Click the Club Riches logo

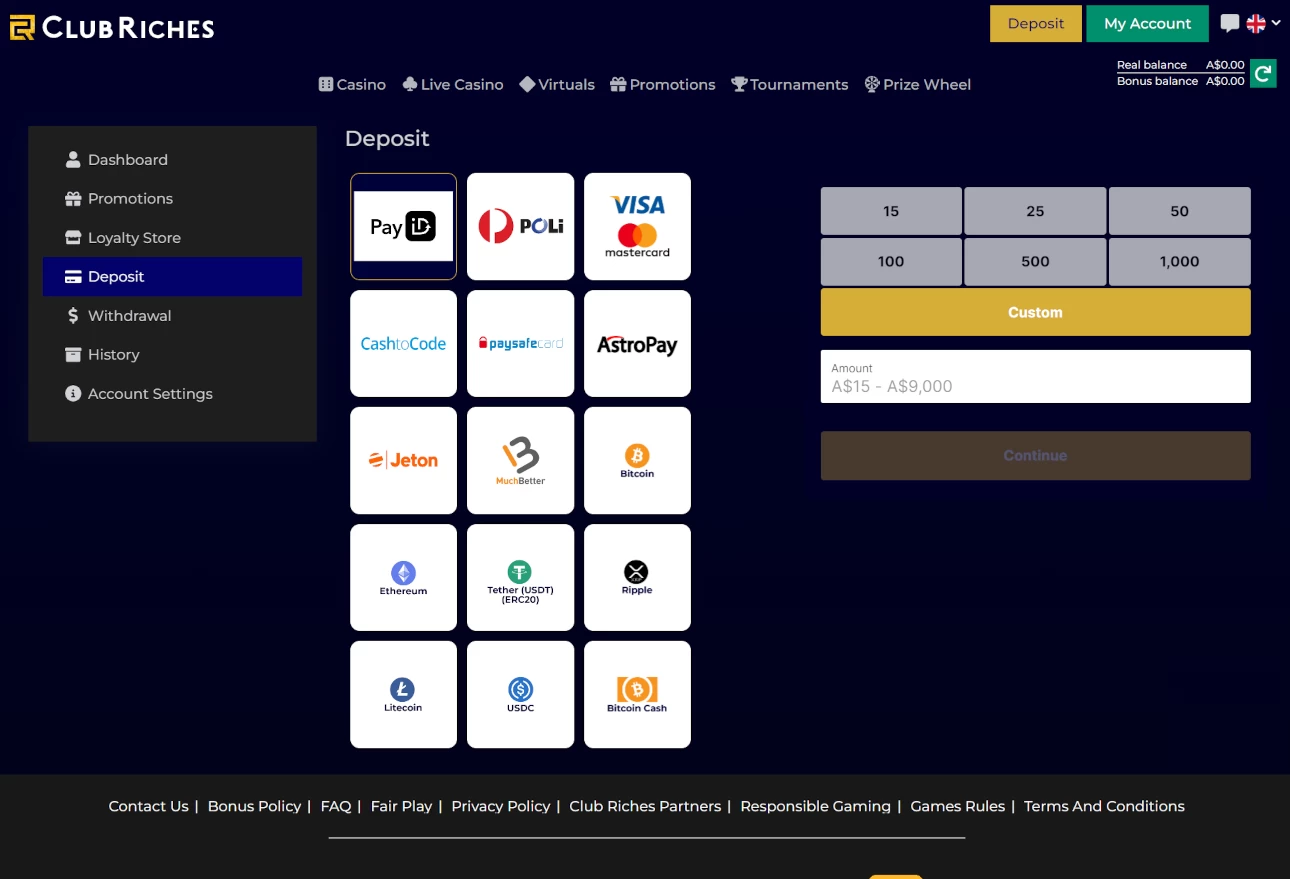112,27
